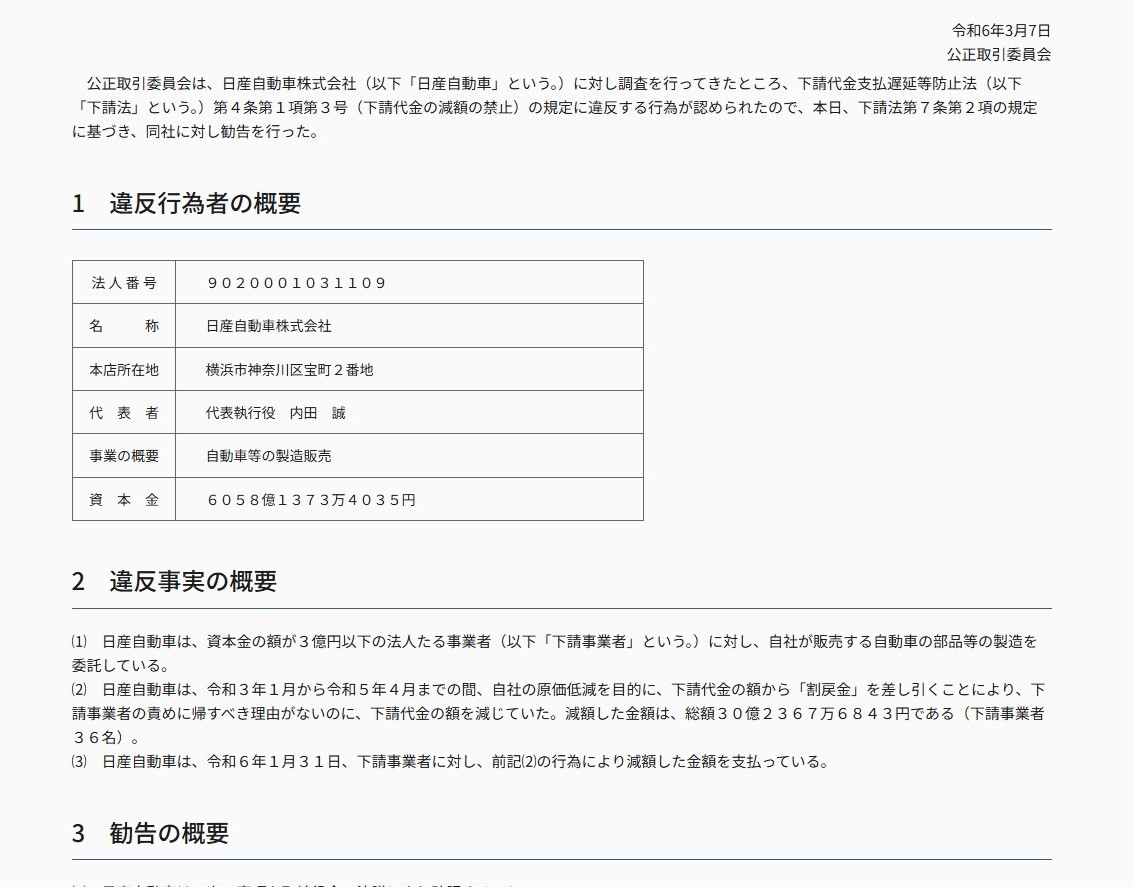Click the line に基づき、同社に対し勧告を行った。
This screenshot has height=887, width=1133.
196,131
